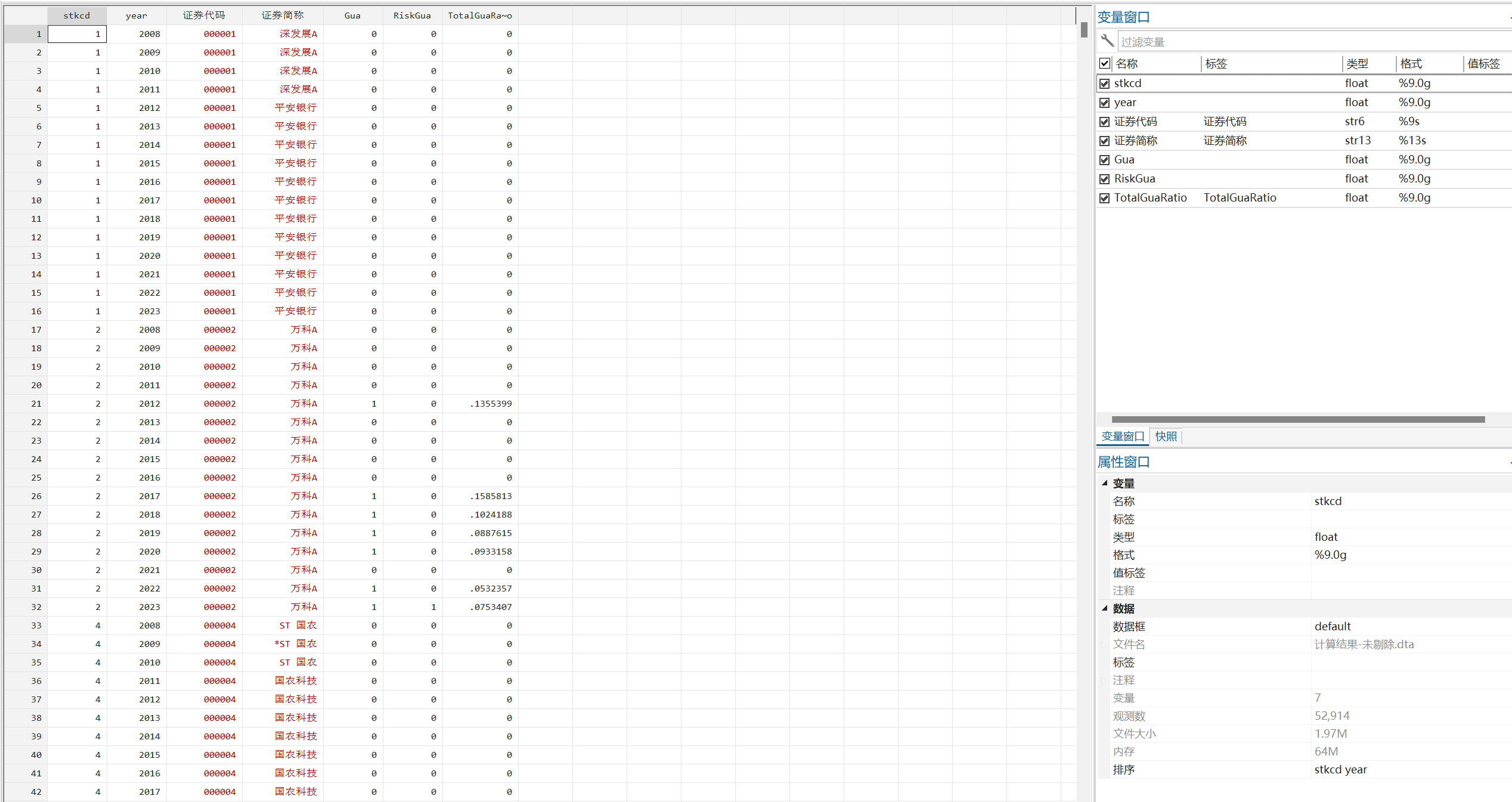
Task: Collapse the 变量 properties section
Action: click(1104, 483)
